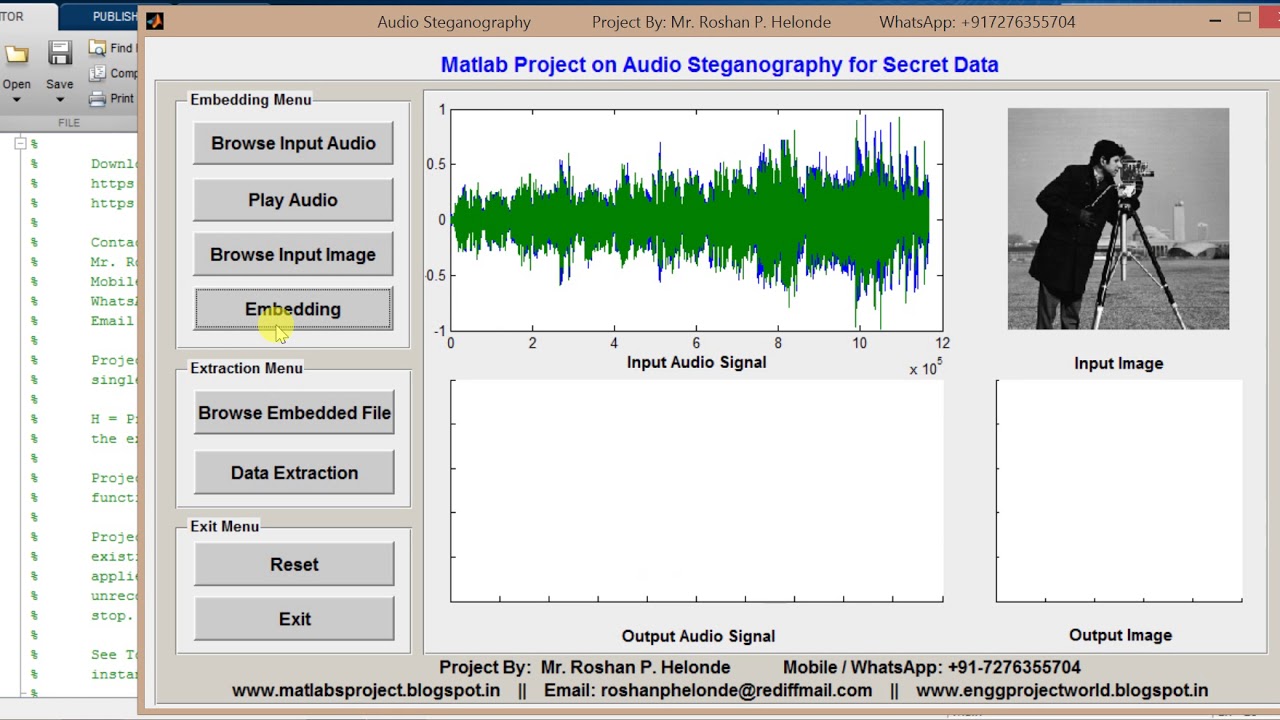Screen dimensions: 1280x720
Task: Click the Save floppy disk icon
Action: [60, 54]
